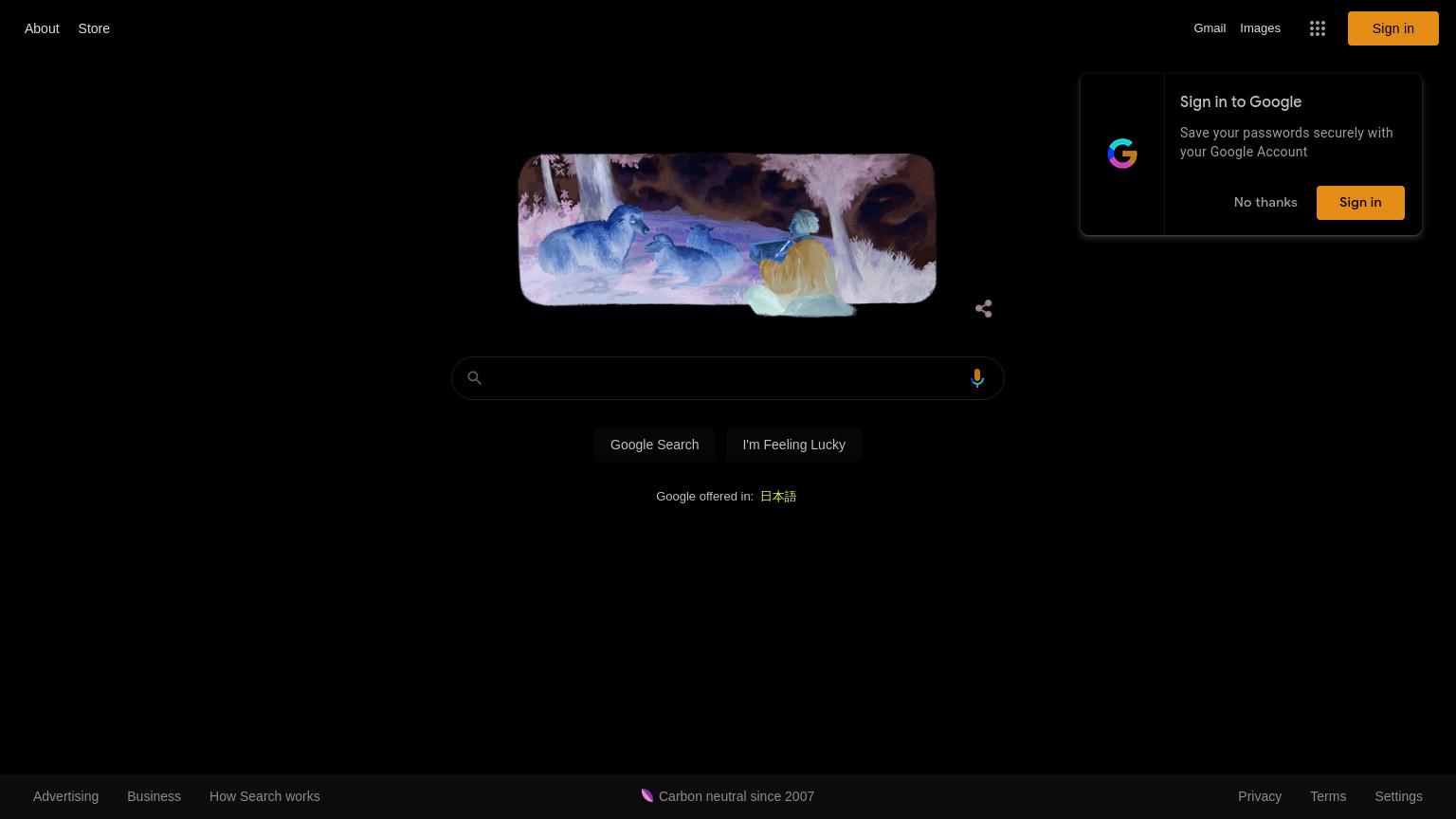Open the Store link
Image resolution: width=1456 pixels, height=819 pixels.
[94, 28]
